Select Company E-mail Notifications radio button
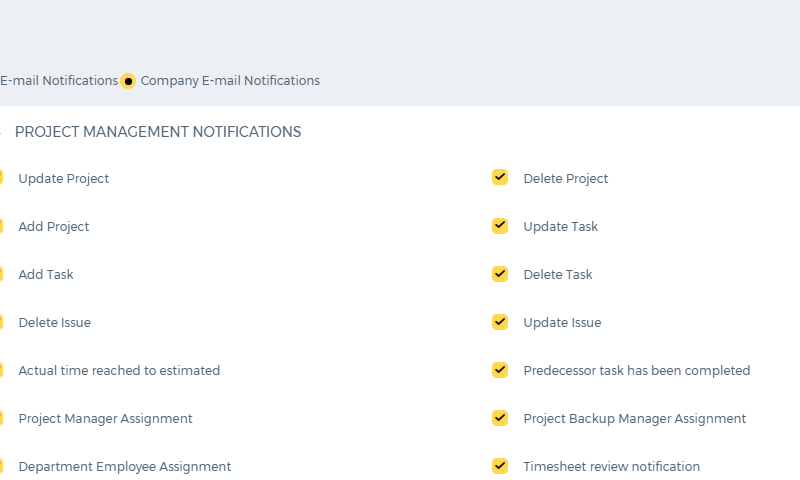800x480 pixels. tap(128, 81)
